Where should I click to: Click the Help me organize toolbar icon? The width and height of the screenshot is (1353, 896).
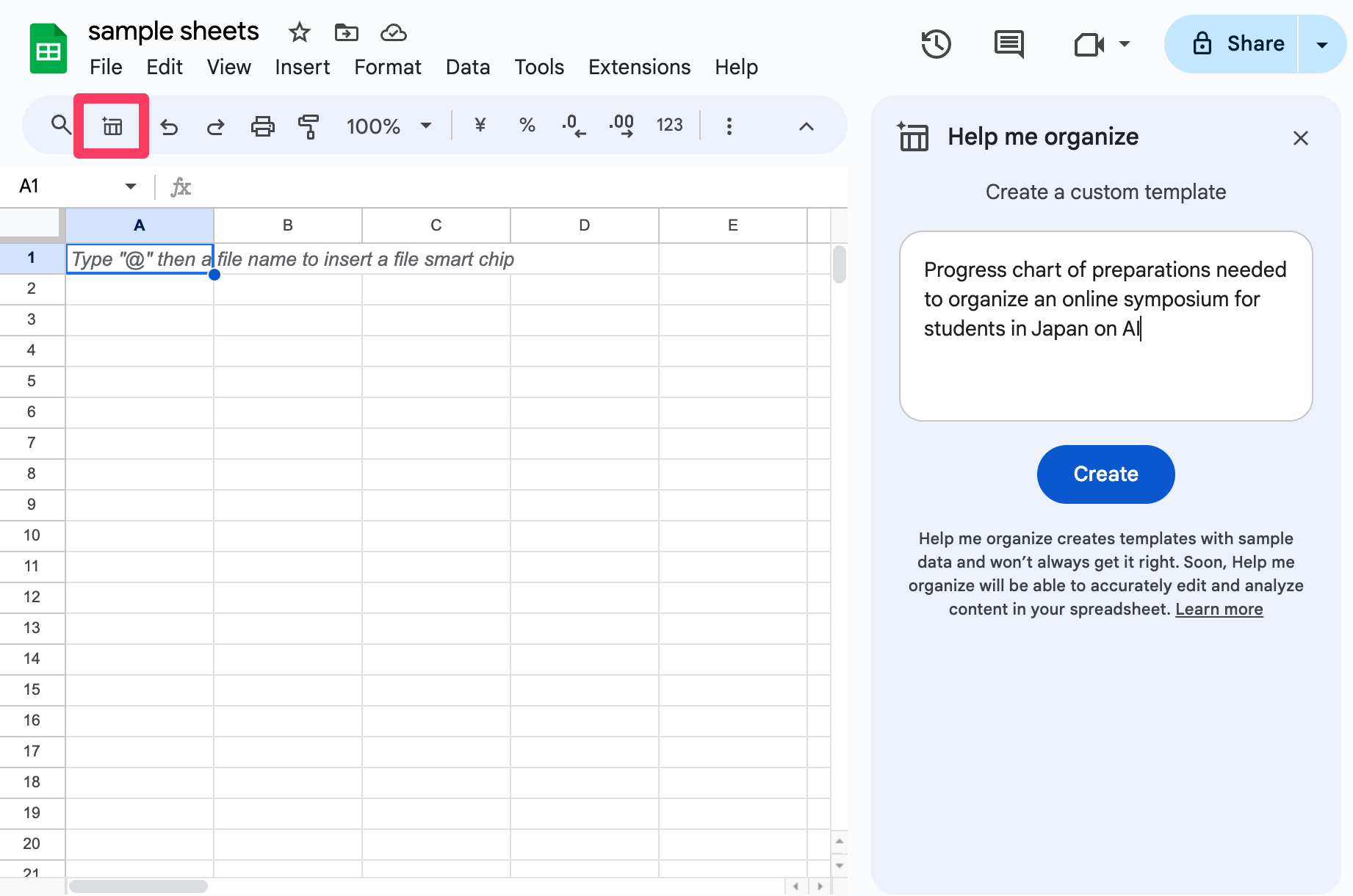[x=112, y=126]
